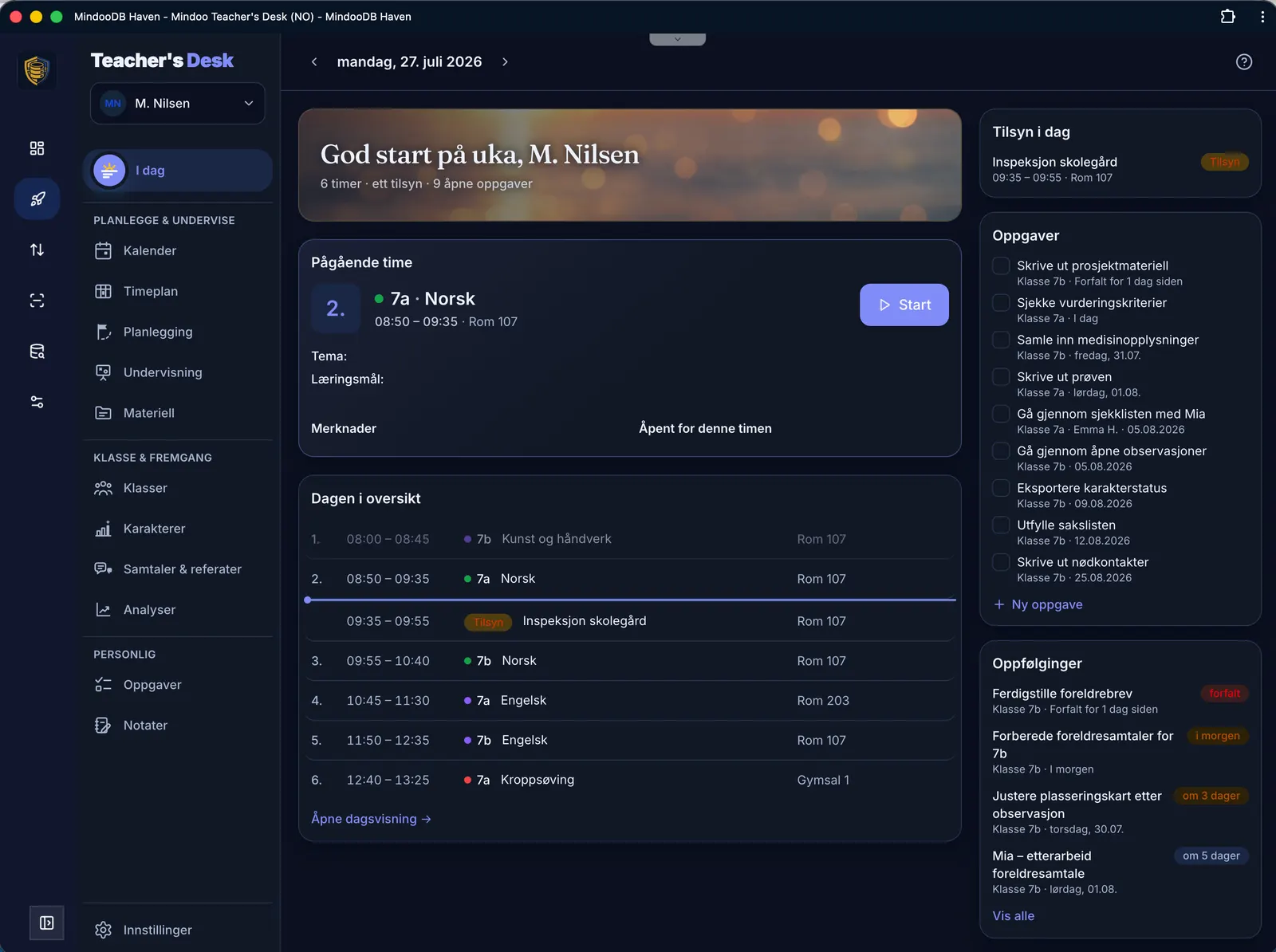Open the Timeplan menu item
This screenshot has height=952, width=1276.
click(178, 292)
